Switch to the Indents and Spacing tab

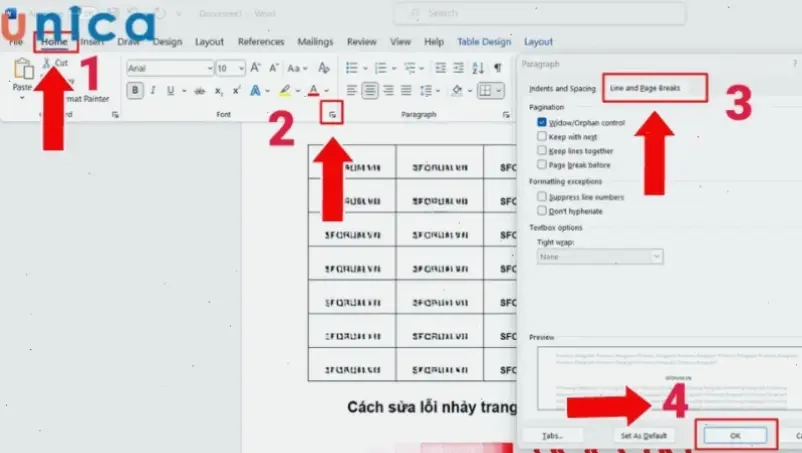(562, 89)
